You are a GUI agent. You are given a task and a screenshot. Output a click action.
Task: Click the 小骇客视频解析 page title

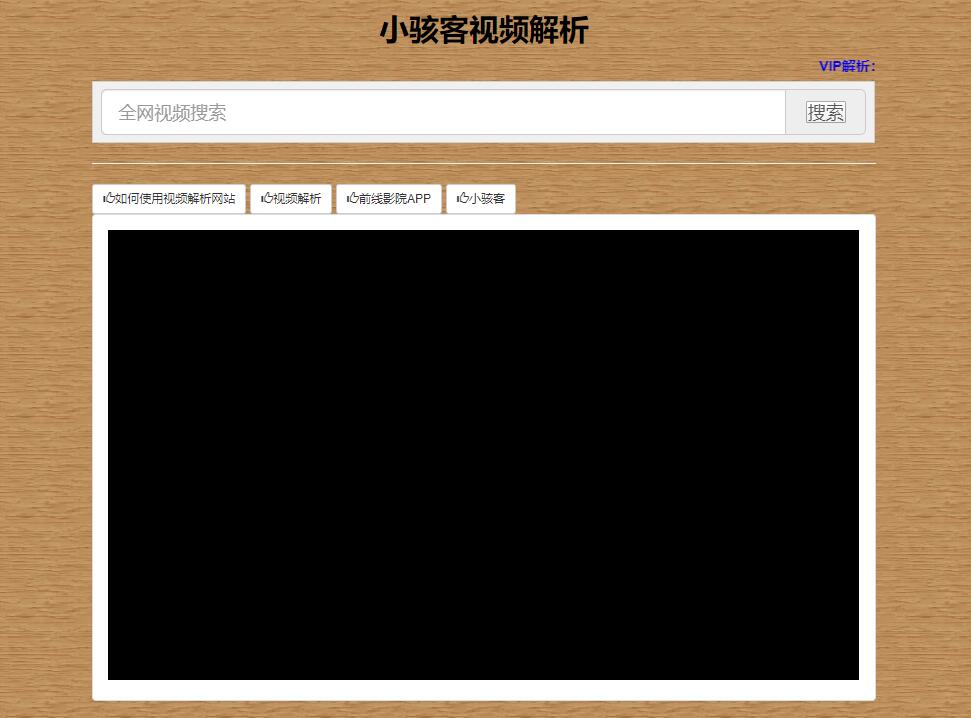point(484,30)
